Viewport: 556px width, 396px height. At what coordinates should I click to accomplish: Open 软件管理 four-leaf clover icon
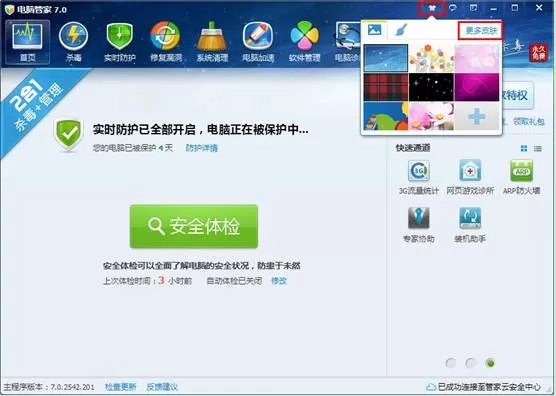(304, 42)
